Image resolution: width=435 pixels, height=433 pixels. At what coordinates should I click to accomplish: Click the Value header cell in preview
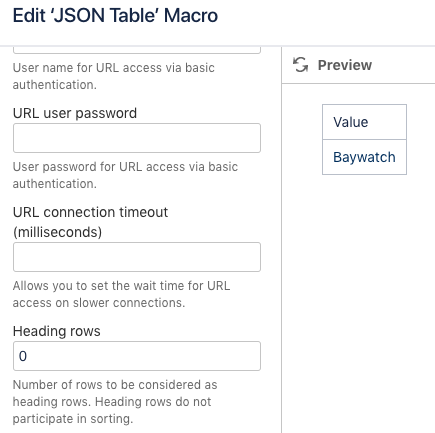pyautogui.click(x=364, y=122)
